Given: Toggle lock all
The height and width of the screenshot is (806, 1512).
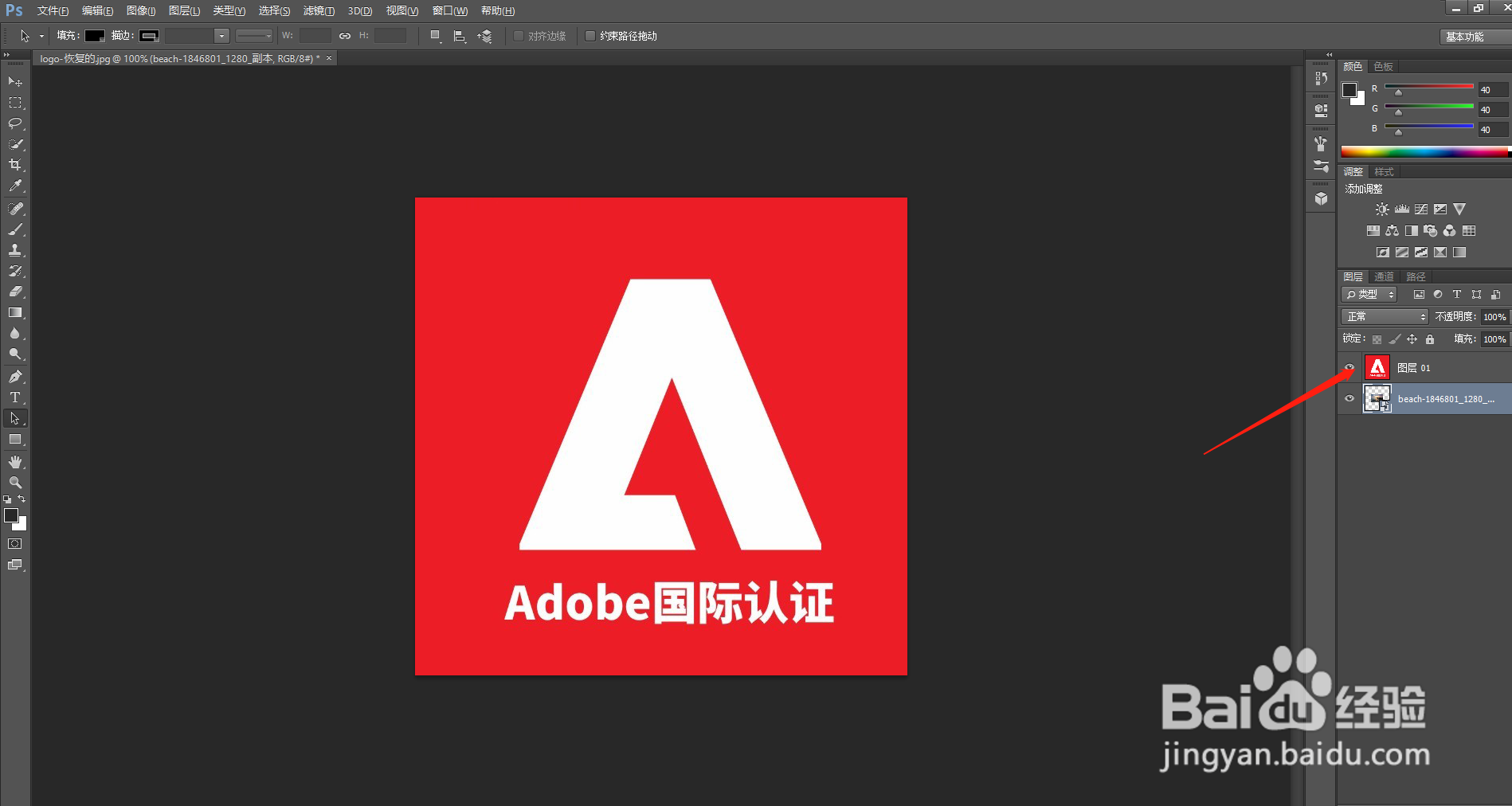Looking at the screenshot, I should (x=1430, y=339).
